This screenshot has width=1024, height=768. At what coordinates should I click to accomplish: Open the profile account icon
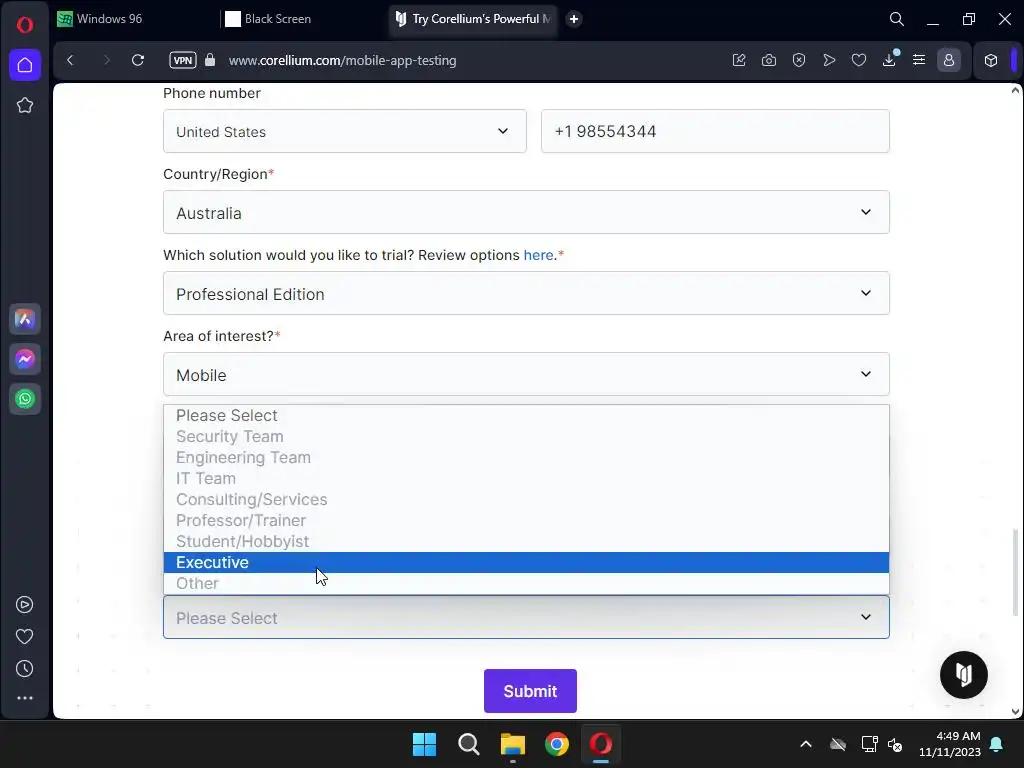tap(949, 60)
